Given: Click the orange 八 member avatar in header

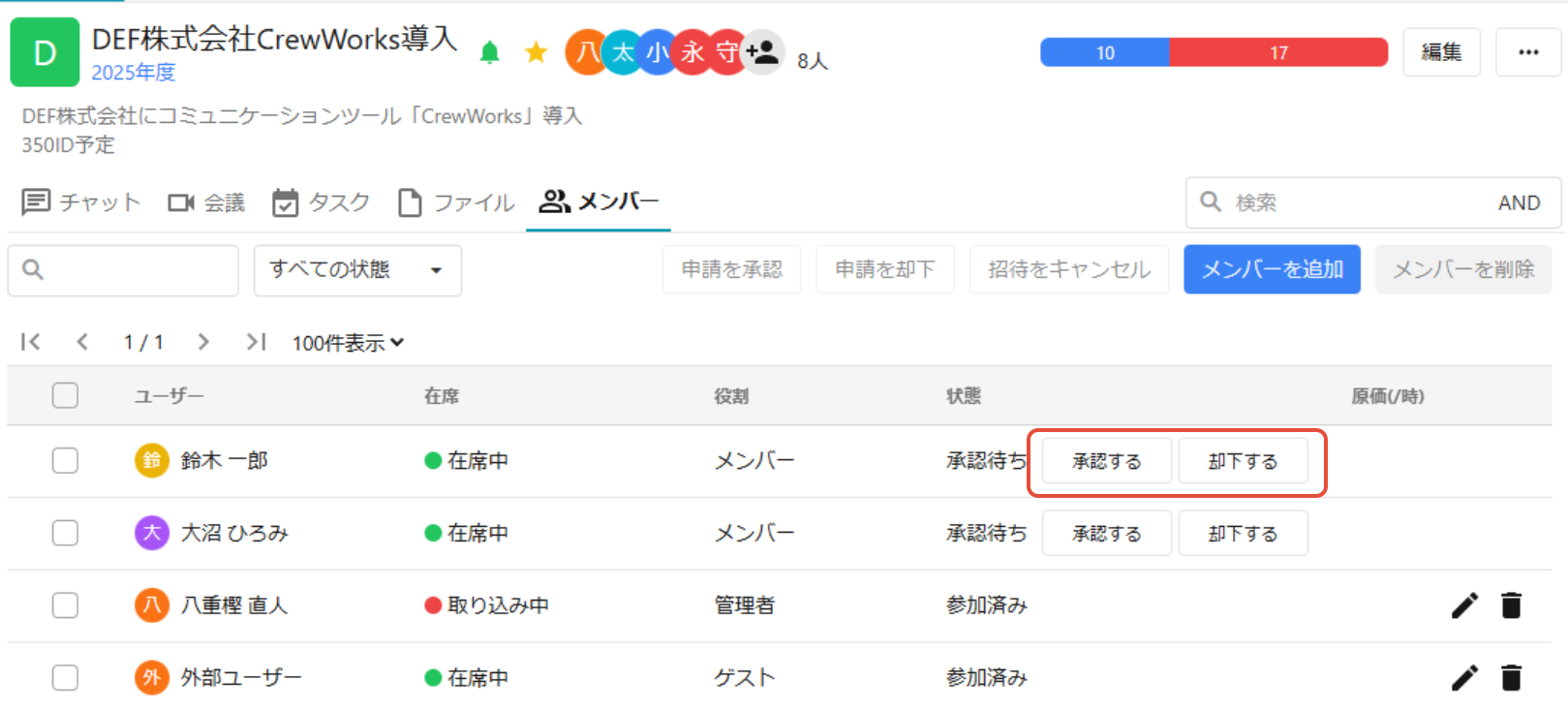Looking at the screenshot, I should click(x=585, y=52).
